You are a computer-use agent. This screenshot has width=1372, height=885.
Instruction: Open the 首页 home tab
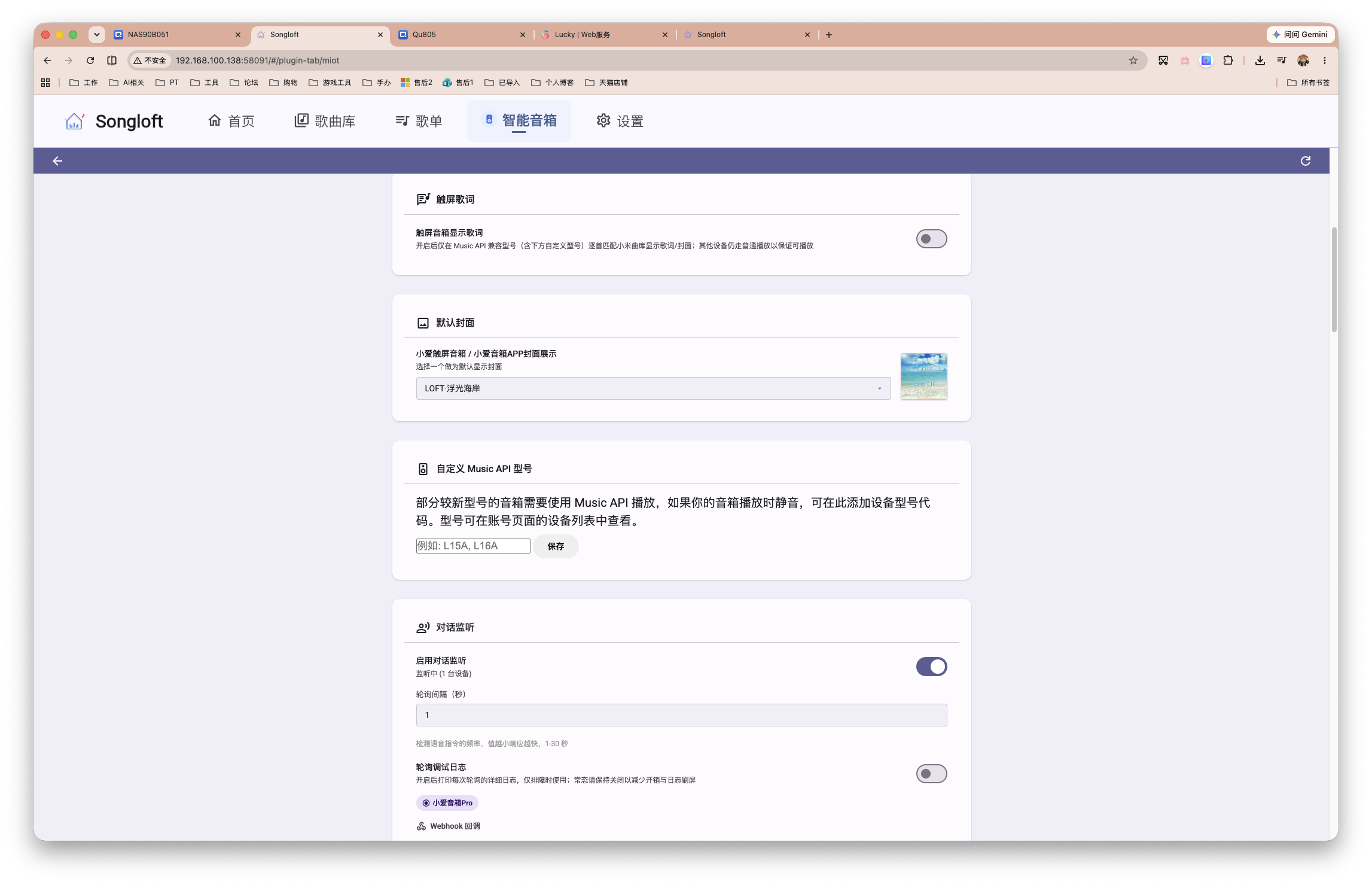point(231,121)
